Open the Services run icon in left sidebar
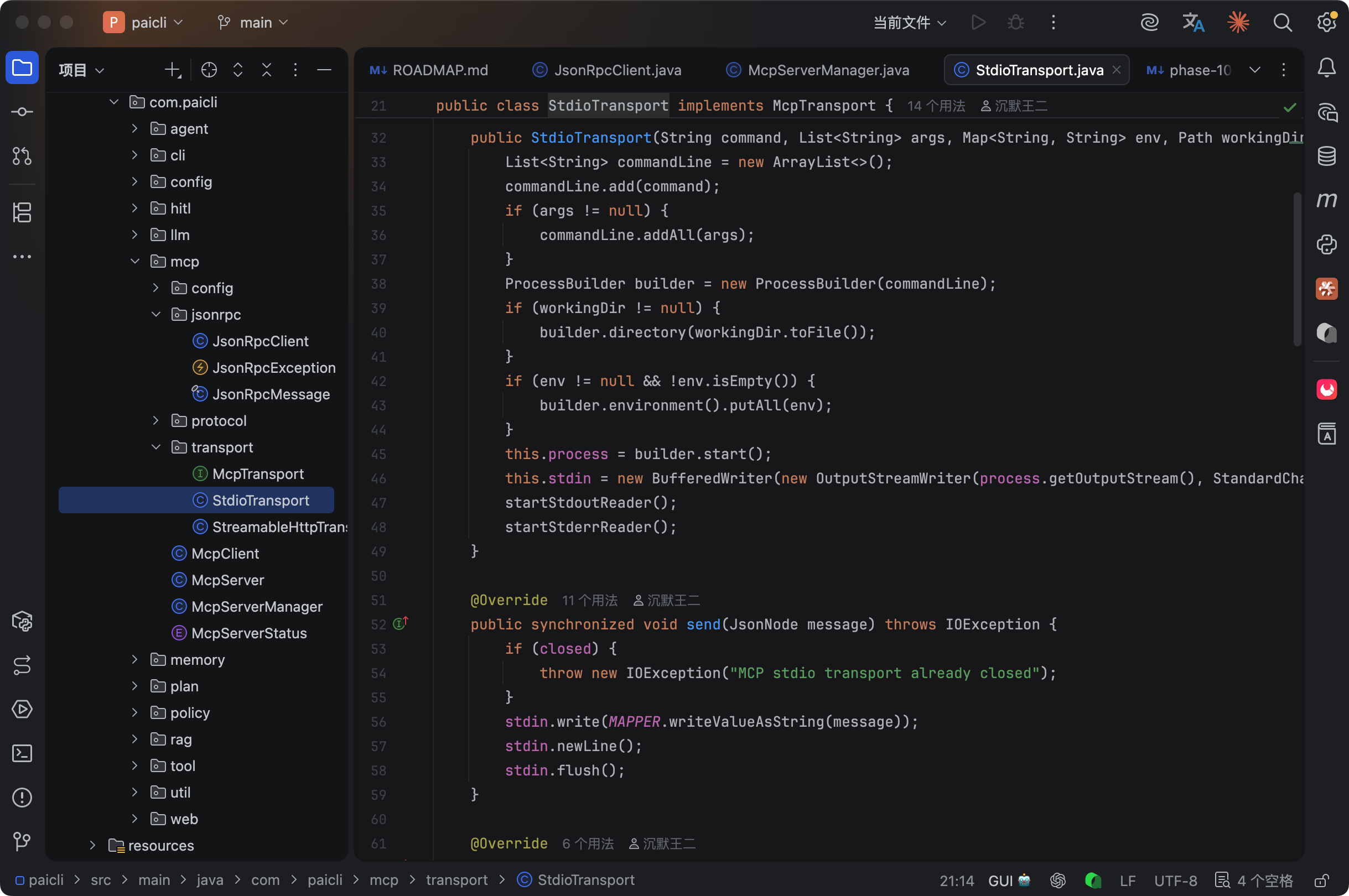This screenshot has width=1349, height=896. pyautogui.click(x=22, y=709)
